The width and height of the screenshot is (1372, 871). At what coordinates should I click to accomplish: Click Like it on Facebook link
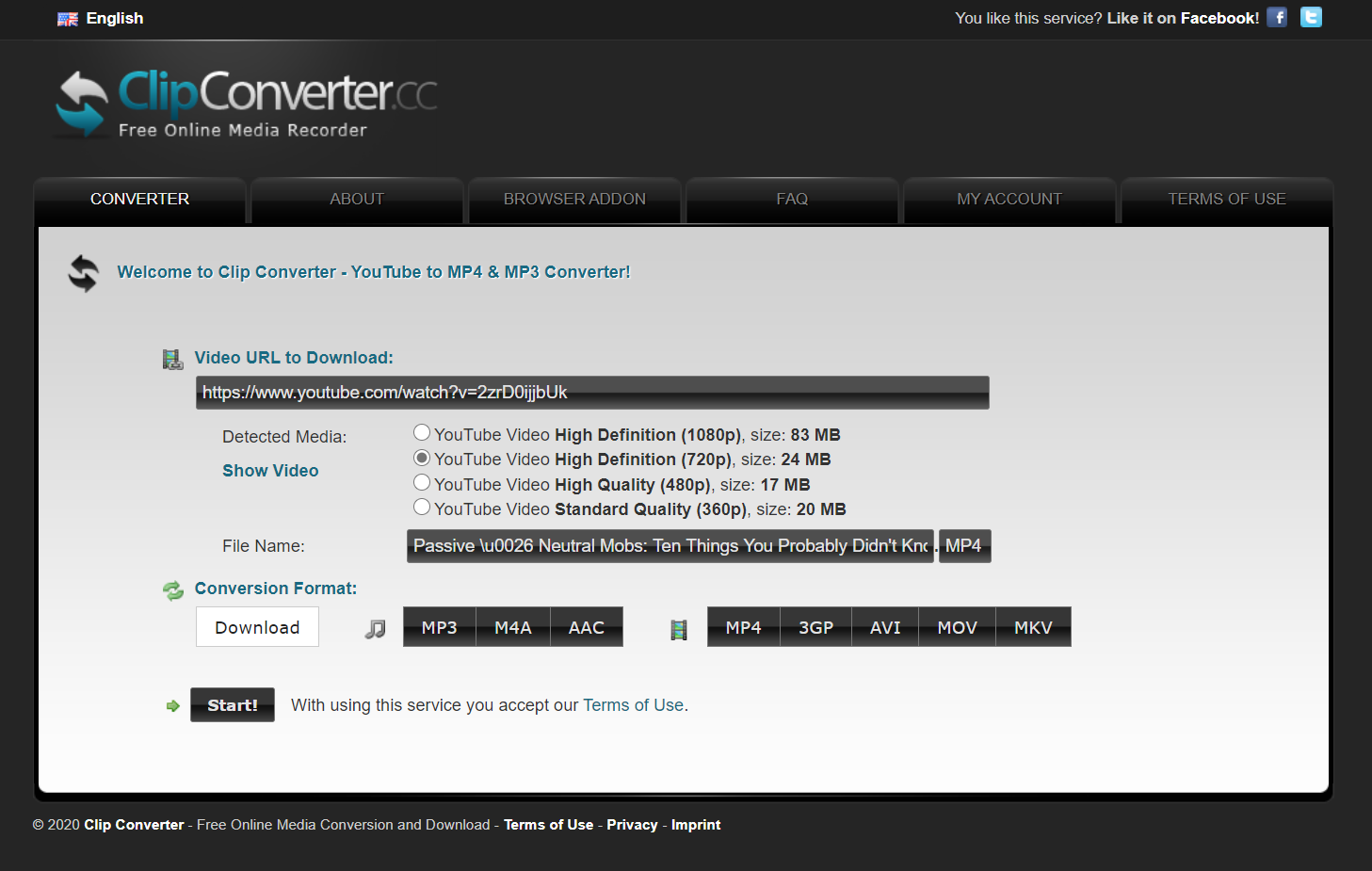(1183, 18)
